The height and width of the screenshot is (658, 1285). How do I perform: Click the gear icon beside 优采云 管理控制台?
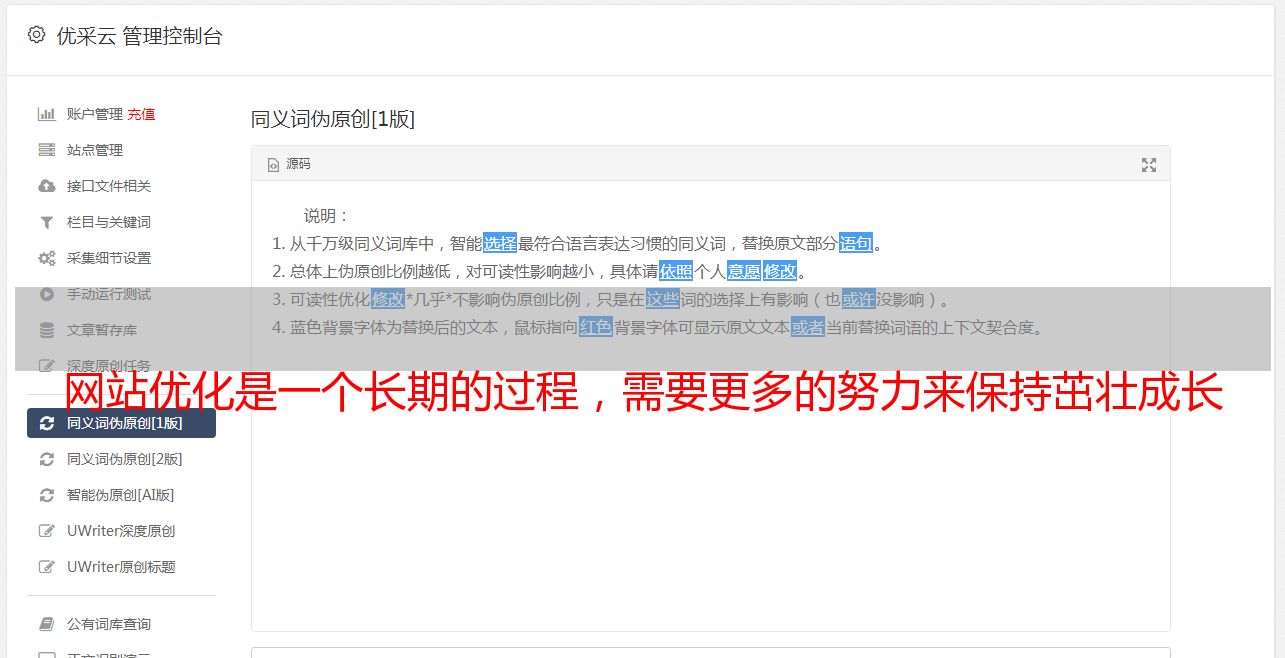(37, 35)
